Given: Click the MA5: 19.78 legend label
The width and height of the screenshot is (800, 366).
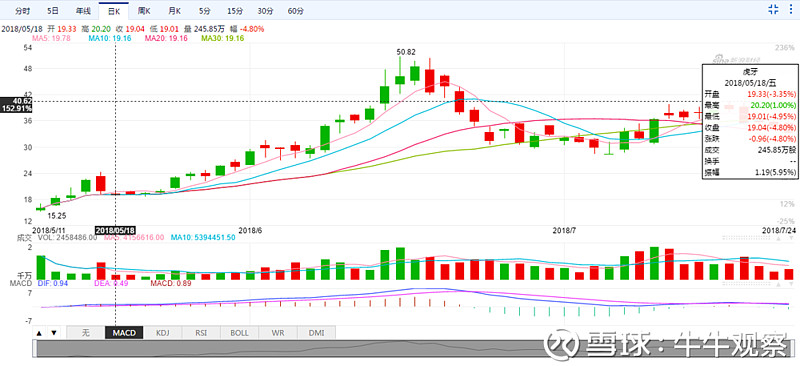Looking at the screenshot, I should click(x=51, y=38).
